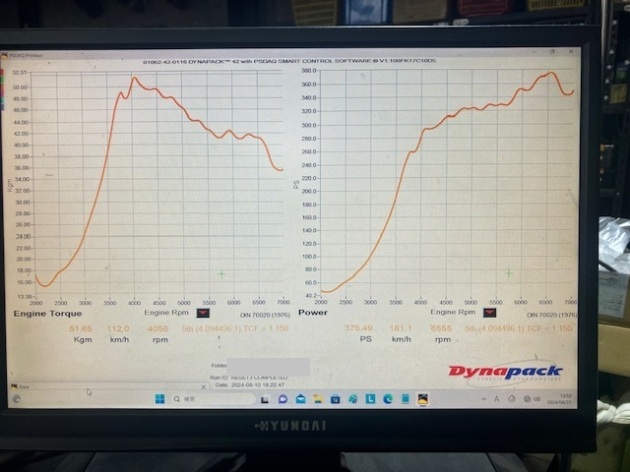Screen dimensions: 630x472
Task: Open the Windows Start menu
Action: (160, 399)
